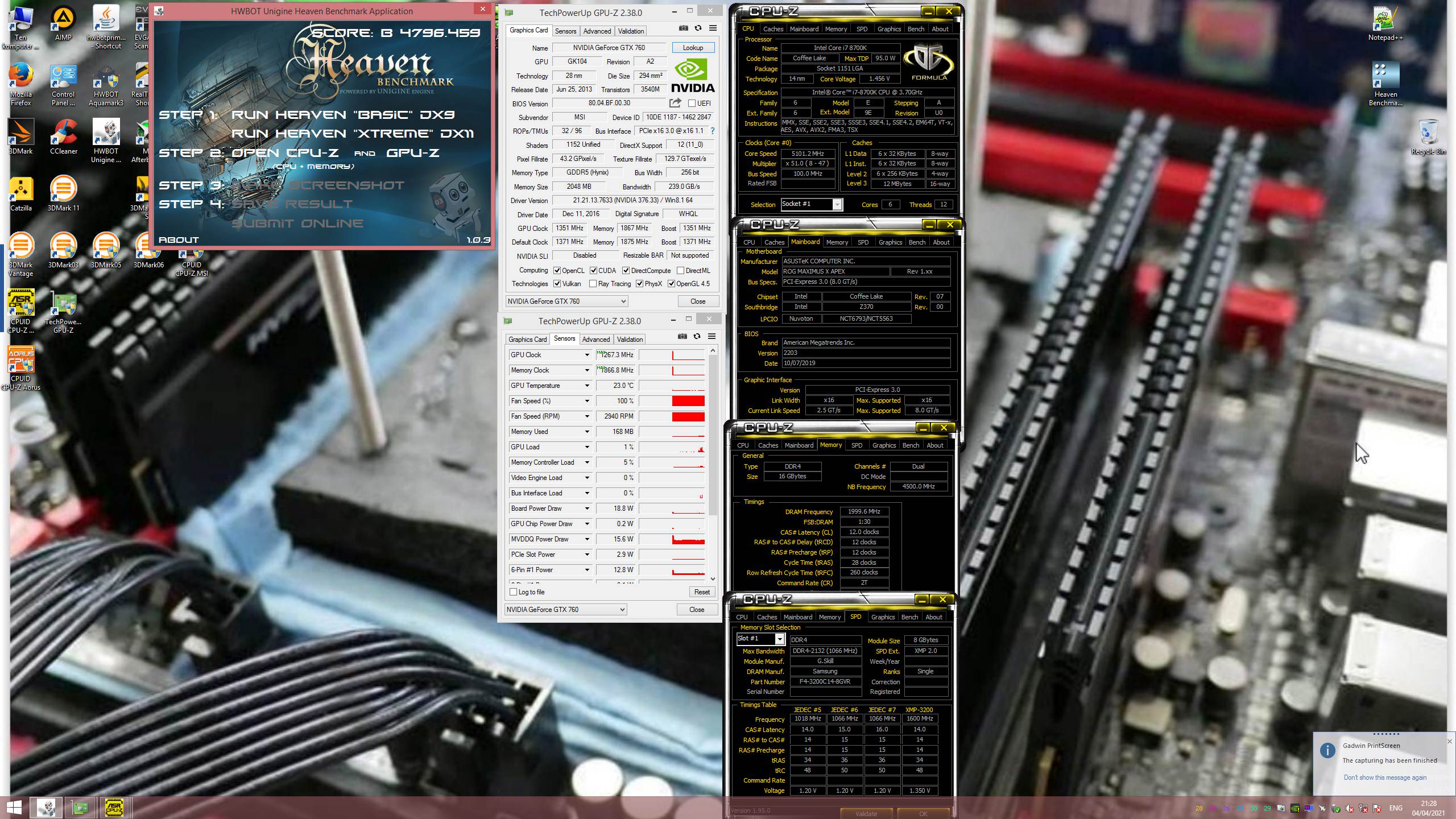Open Notepad++ desktop shortcut
The image size is (1456, 819).
[1385, 23]
